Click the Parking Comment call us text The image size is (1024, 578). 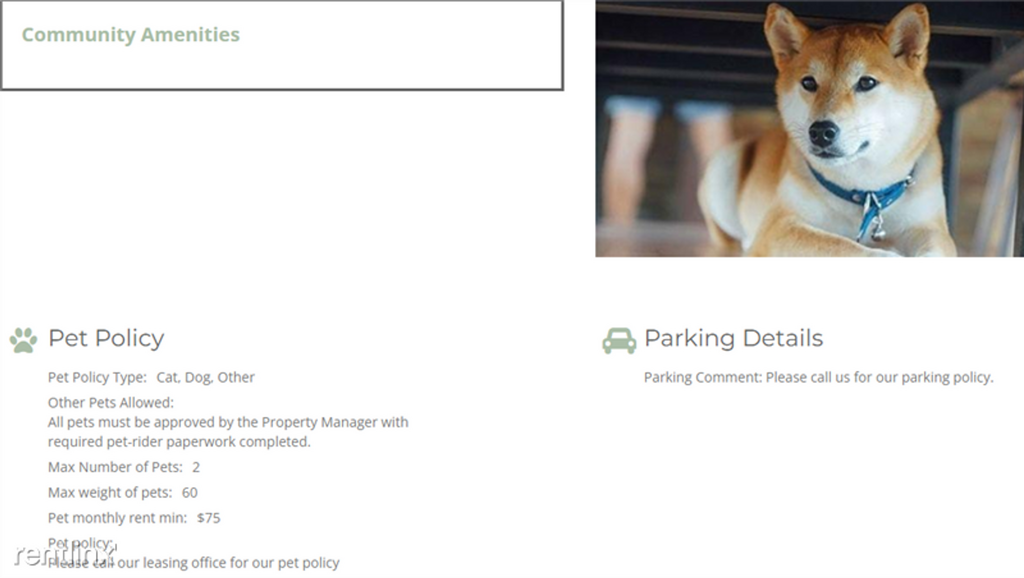818,377
